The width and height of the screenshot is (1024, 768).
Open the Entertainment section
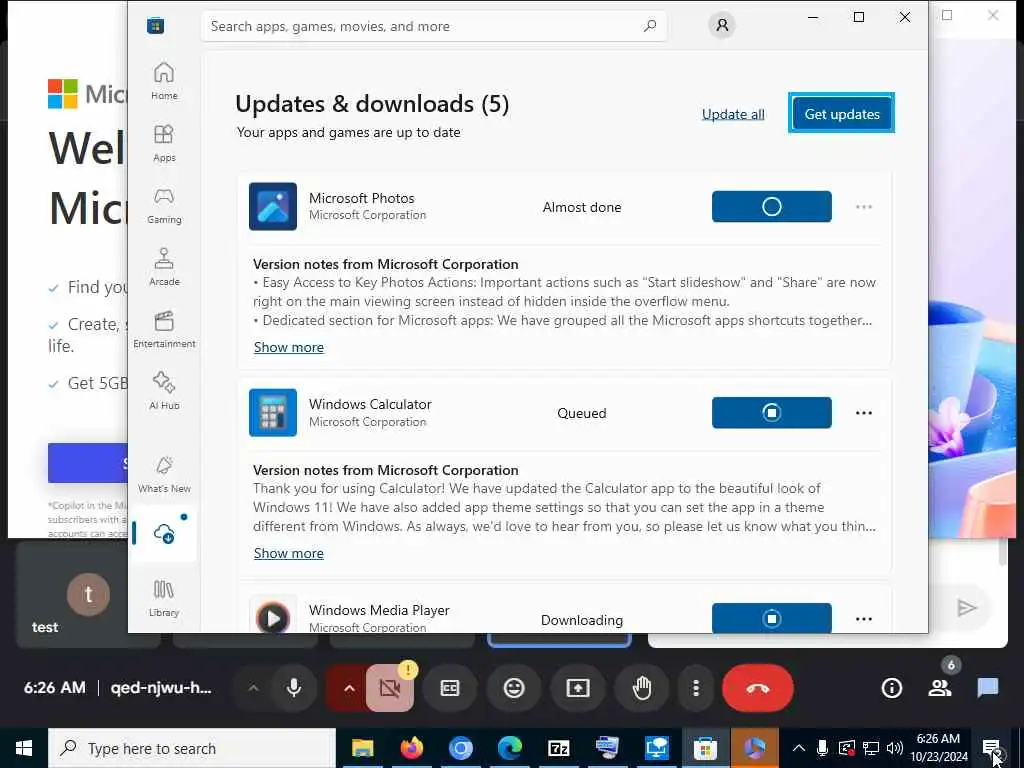164,329
